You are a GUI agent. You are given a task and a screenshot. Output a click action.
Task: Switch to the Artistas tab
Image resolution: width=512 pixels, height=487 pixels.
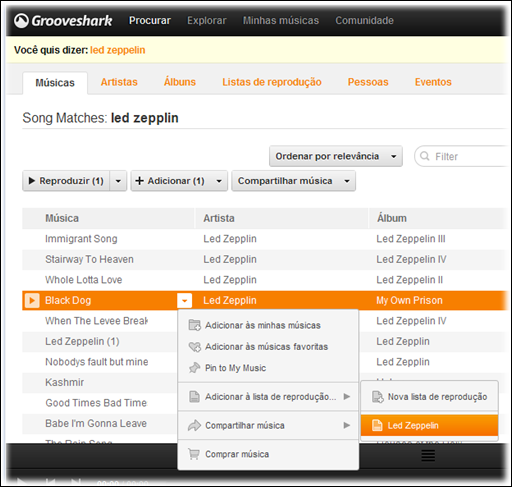(x=119, y=82)
